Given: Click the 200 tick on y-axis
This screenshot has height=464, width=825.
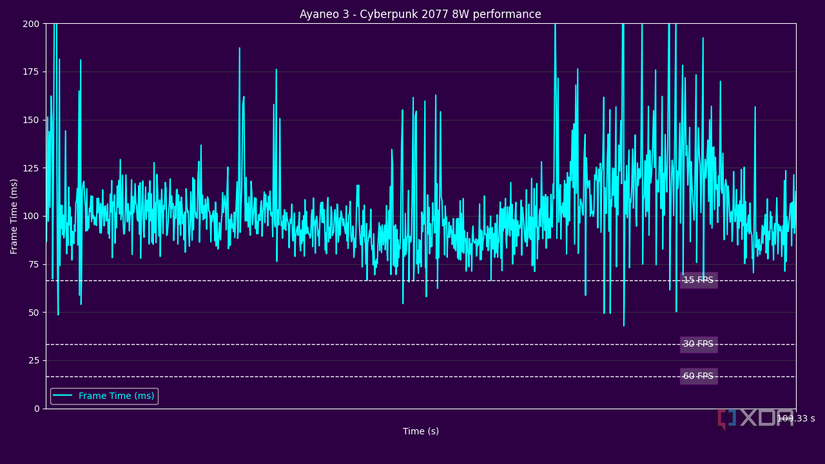Looking at the screenshot, I should coord(31,24).
